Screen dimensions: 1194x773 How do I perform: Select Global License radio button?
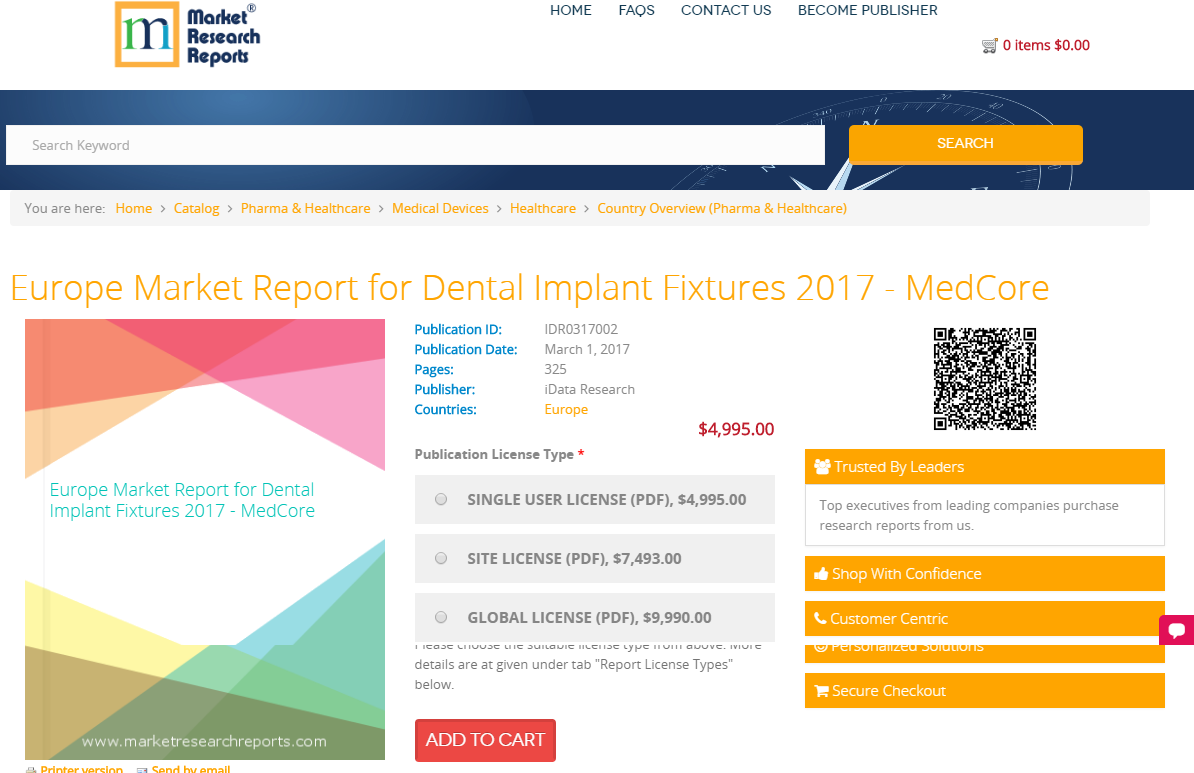tap(441, 617)
